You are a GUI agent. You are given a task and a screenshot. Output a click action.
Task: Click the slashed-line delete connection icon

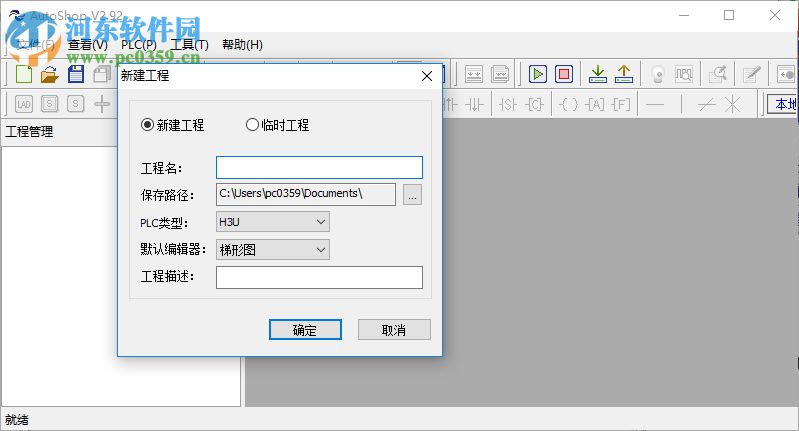[x=707, y=105]
